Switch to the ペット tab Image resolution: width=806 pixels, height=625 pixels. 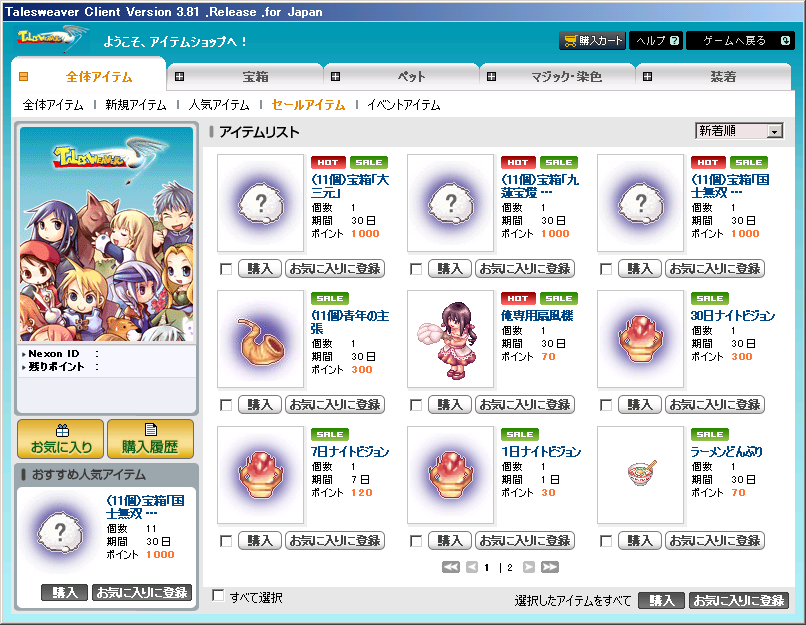pos(401,76)
